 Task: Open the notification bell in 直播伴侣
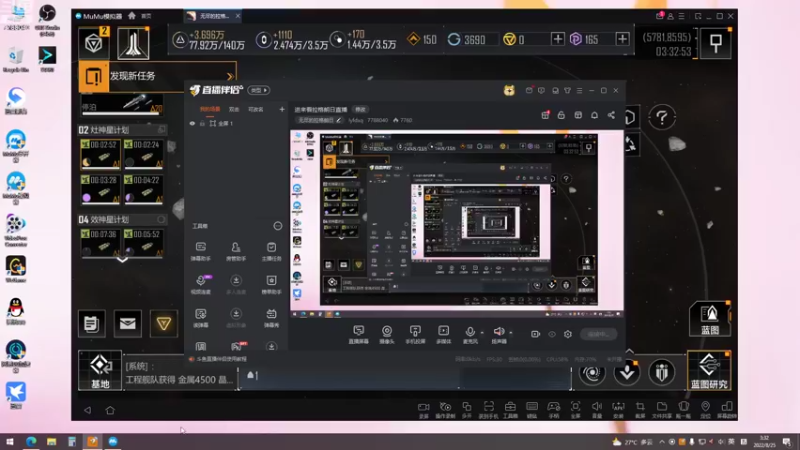tap(594, 115)
